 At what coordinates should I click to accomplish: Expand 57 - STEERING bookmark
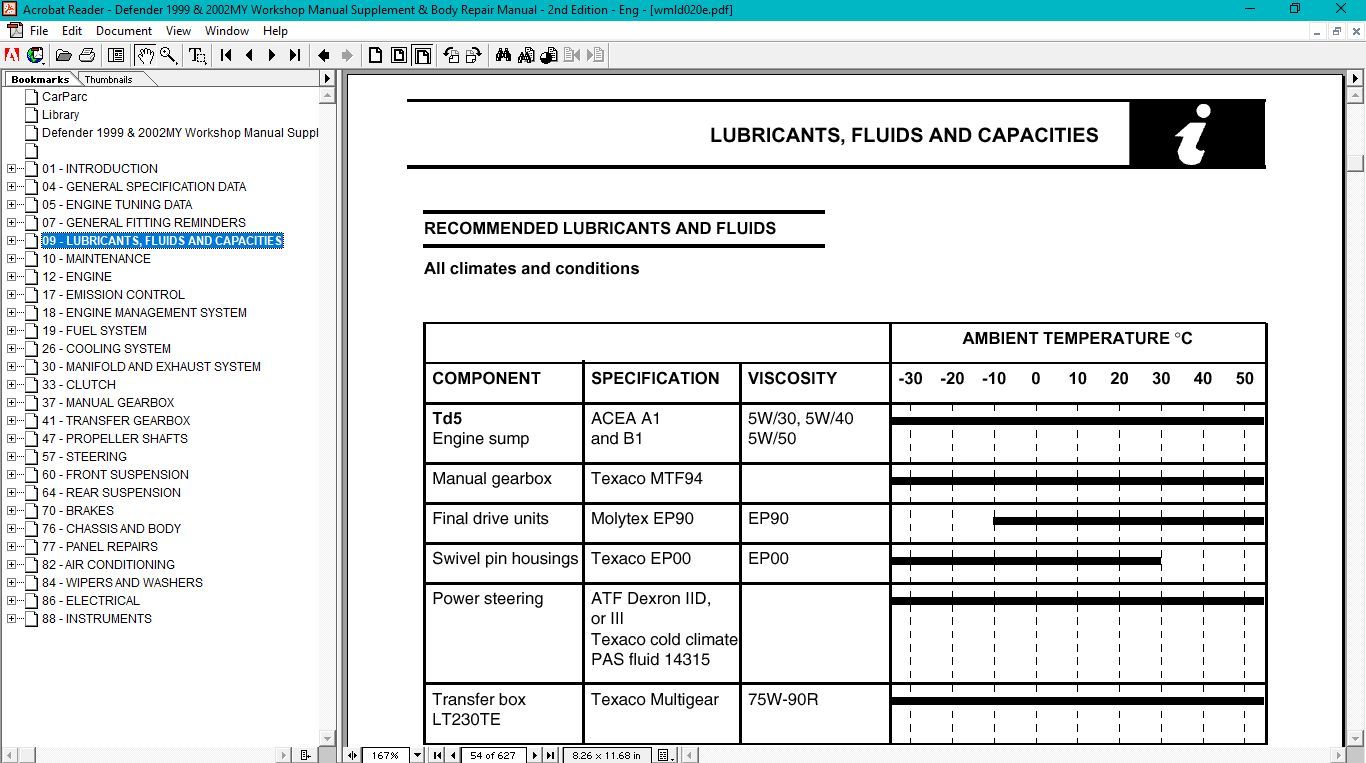click(x=12, y=457)
